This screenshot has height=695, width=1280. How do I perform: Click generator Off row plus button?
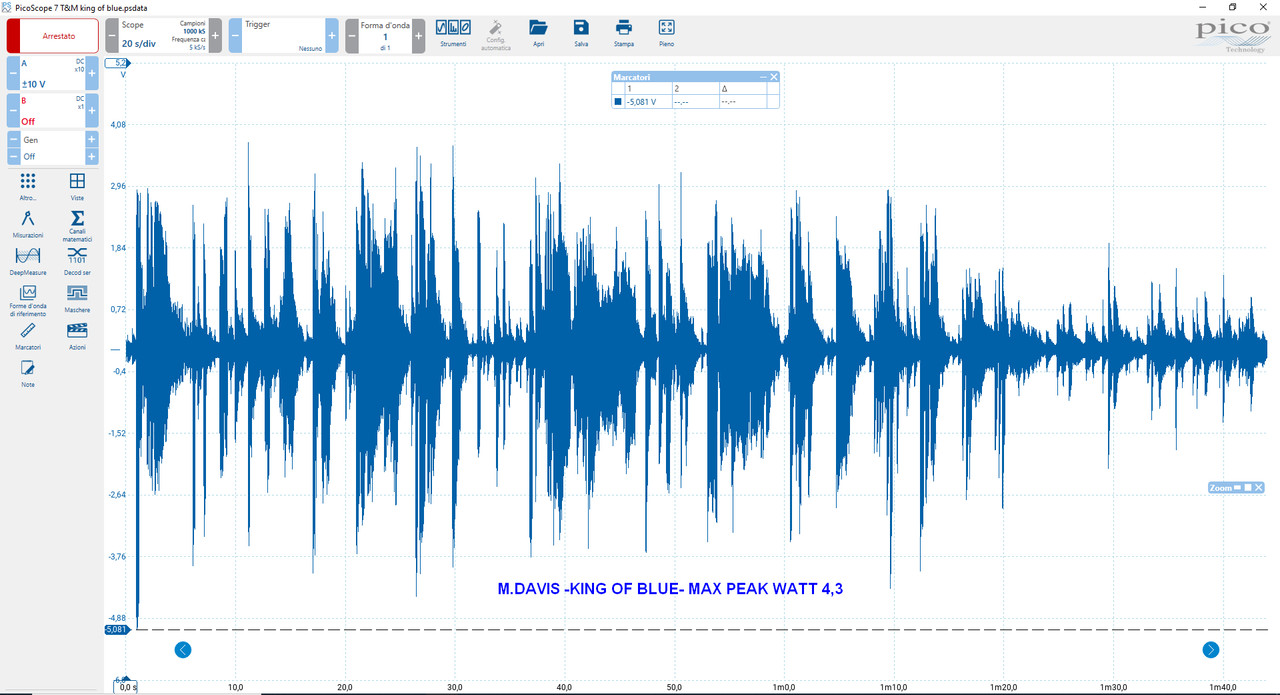pos(92,157)
